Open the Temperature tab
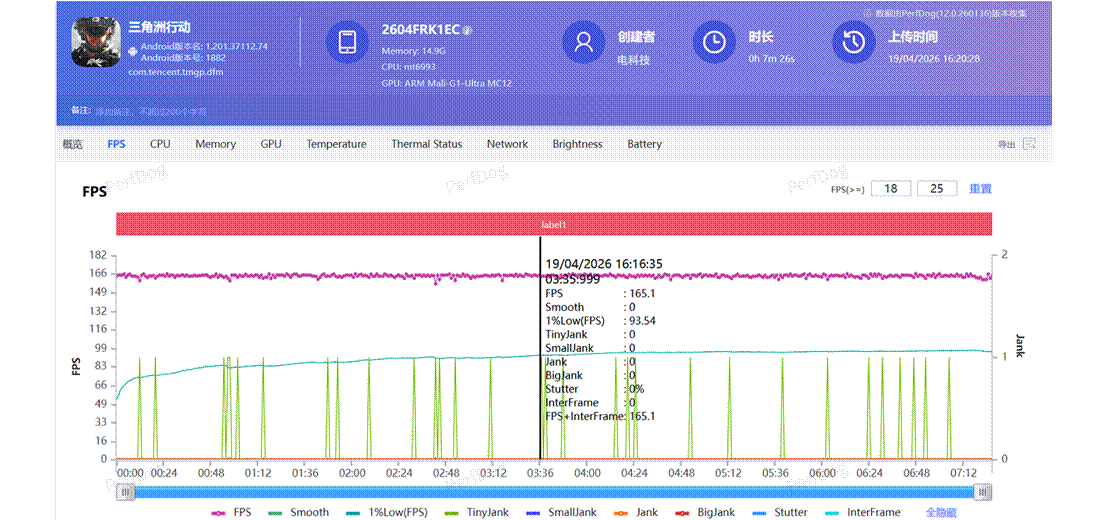Screen dimensions: 1108x520 pyautogui.click(x=336, y=144)
